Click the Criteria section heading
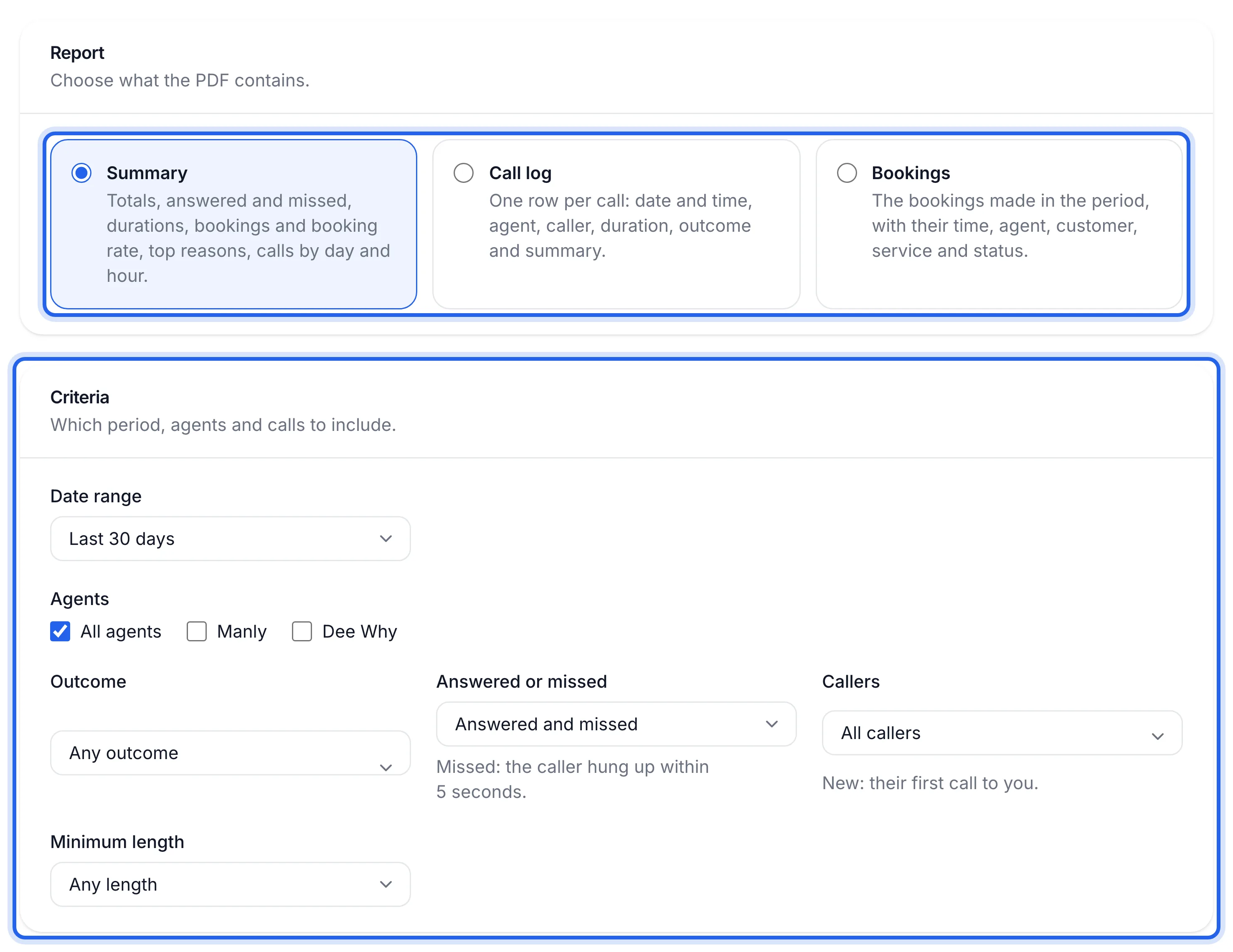 pyautogui.click(x=80, y=397)
